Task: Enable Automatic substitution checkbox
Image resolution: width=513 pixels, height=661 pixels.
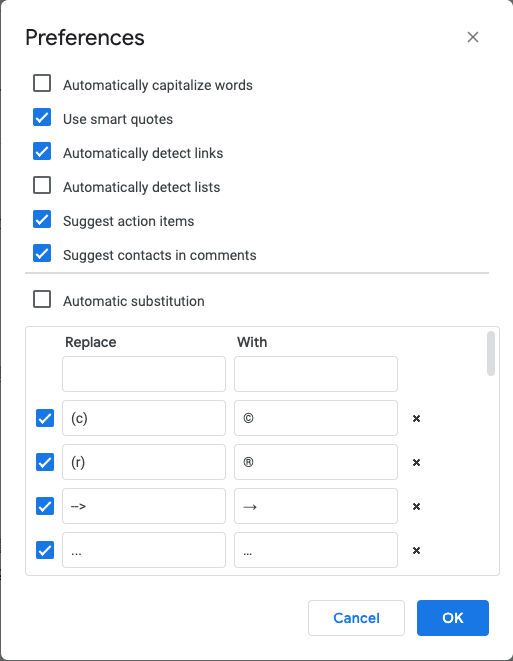Action: coord(42,299)
